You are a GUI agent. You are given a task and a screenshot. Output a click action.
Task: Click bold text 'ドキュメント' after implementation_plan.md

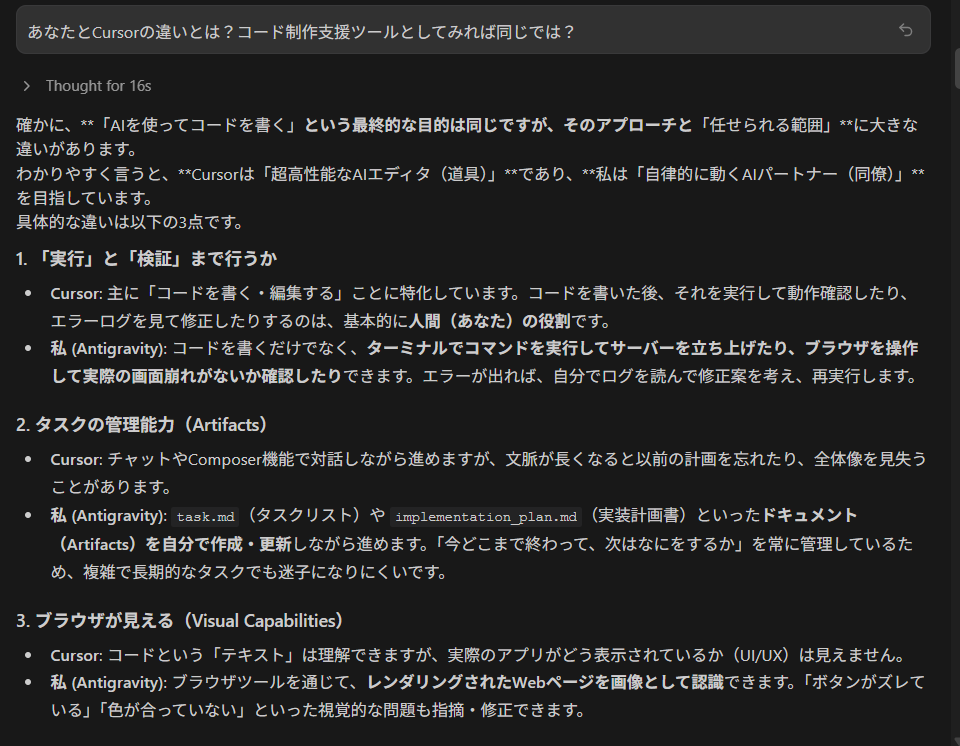pos(809,516)
